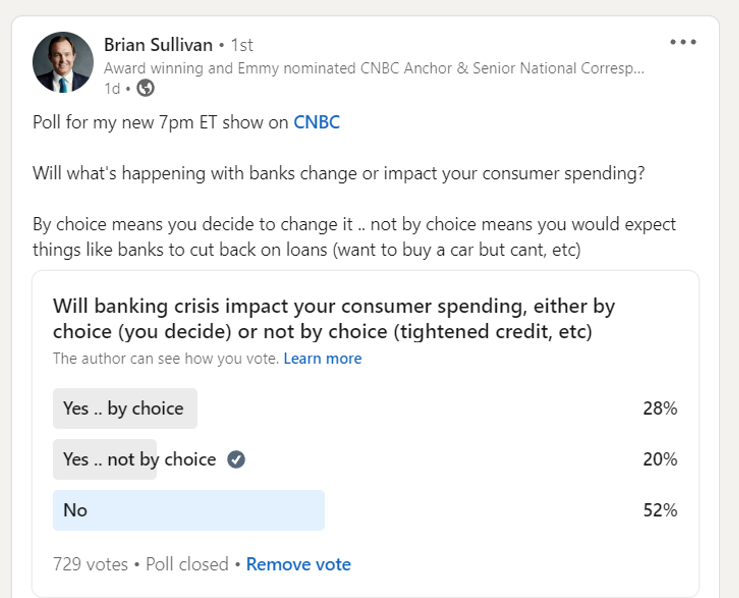Click the checkmark icon beside not by choice
Viewport: 739px width, 598px height.
tap(236, 459)
